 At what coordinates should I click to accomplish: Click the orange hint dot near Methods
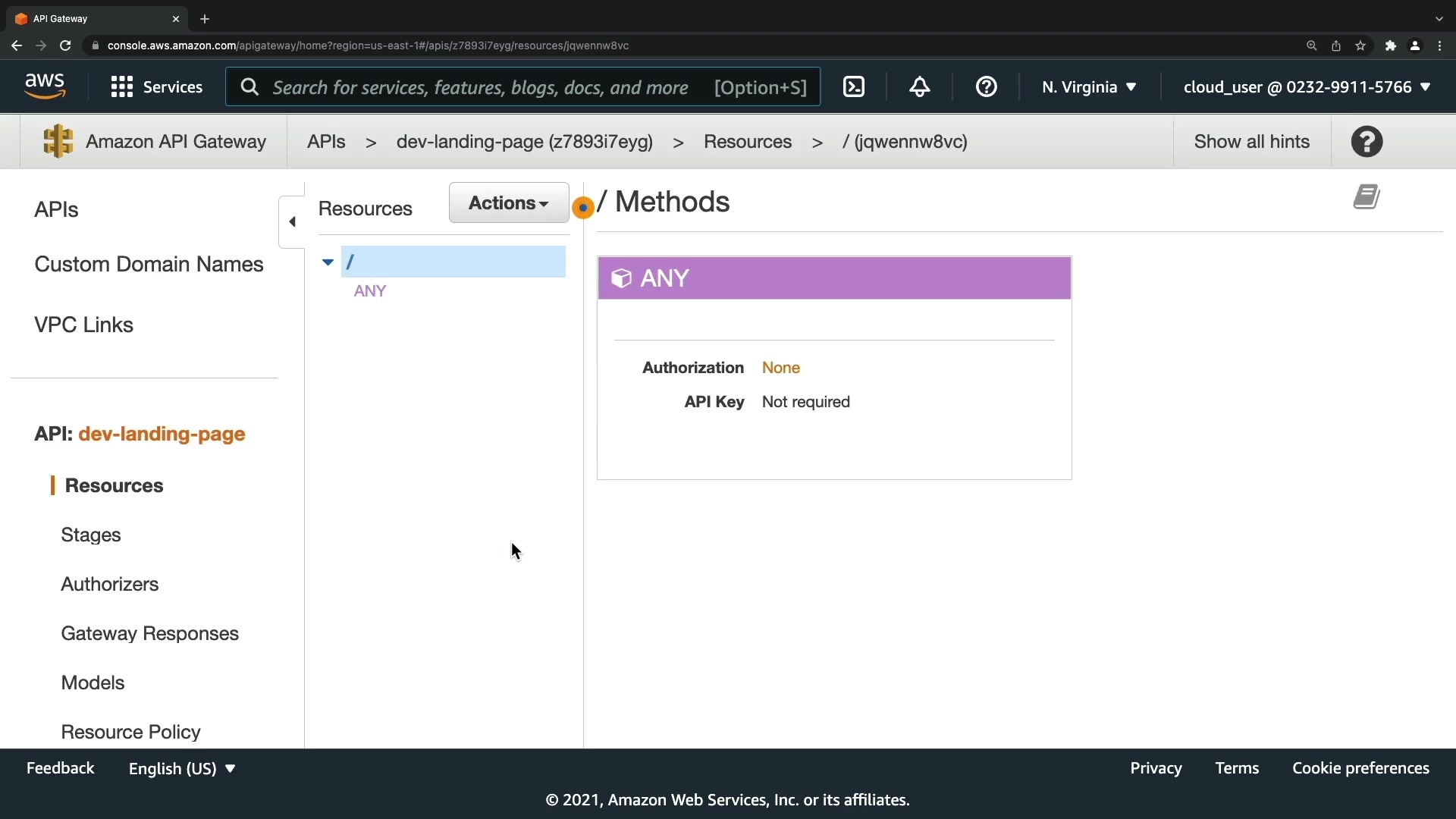(x=582, y=208)
